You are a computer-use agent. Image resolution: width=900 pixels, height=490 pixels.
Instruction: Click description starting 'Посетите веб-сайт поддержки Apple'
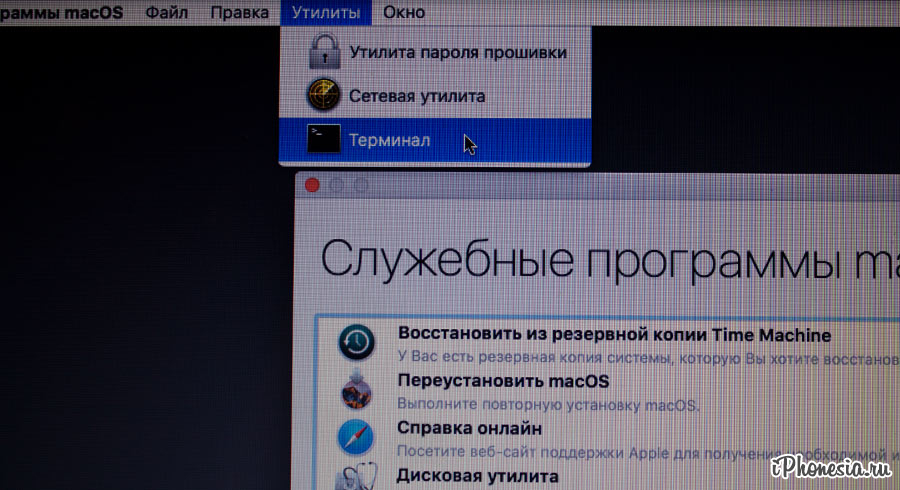pos(649,452)
